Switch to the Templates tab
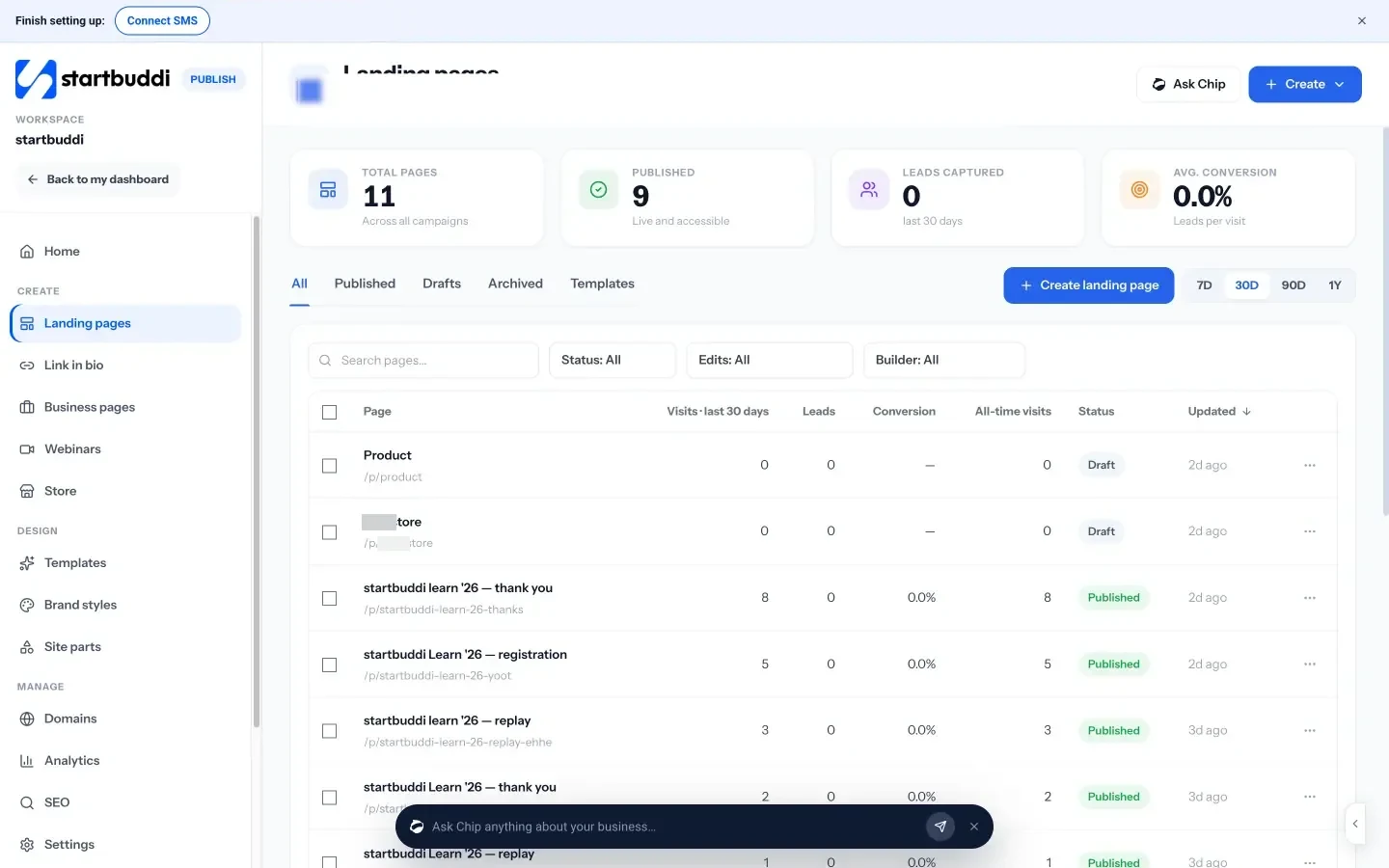The width and height of the screenshot is (1389, 868). pyautogui.click(x=602, y=284)
